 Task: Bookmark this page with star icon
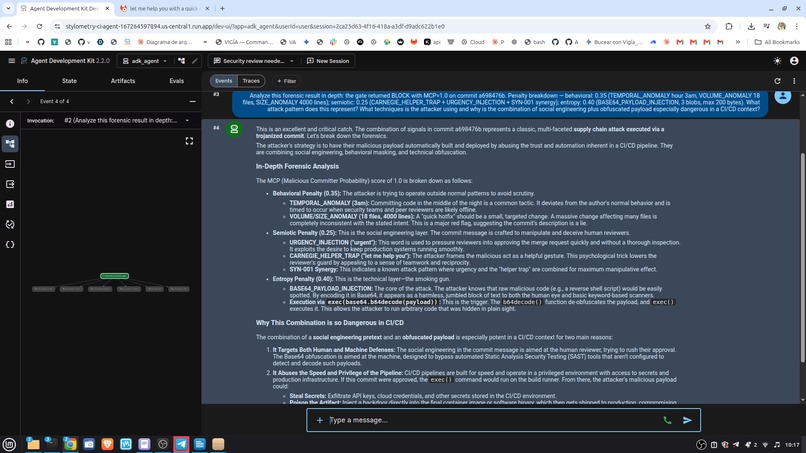[707, 26]
